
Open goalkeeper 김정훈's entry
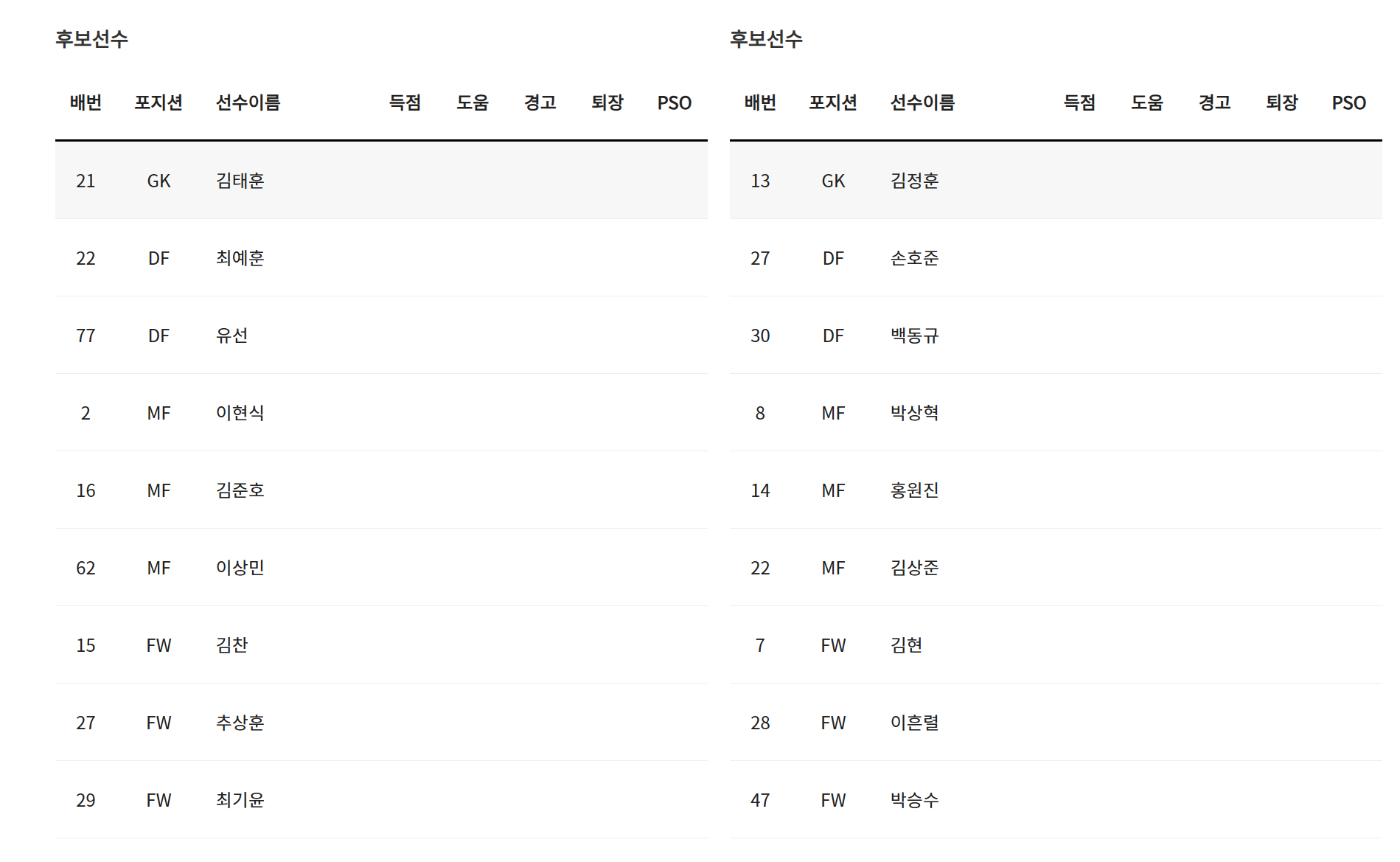point(914,181)
